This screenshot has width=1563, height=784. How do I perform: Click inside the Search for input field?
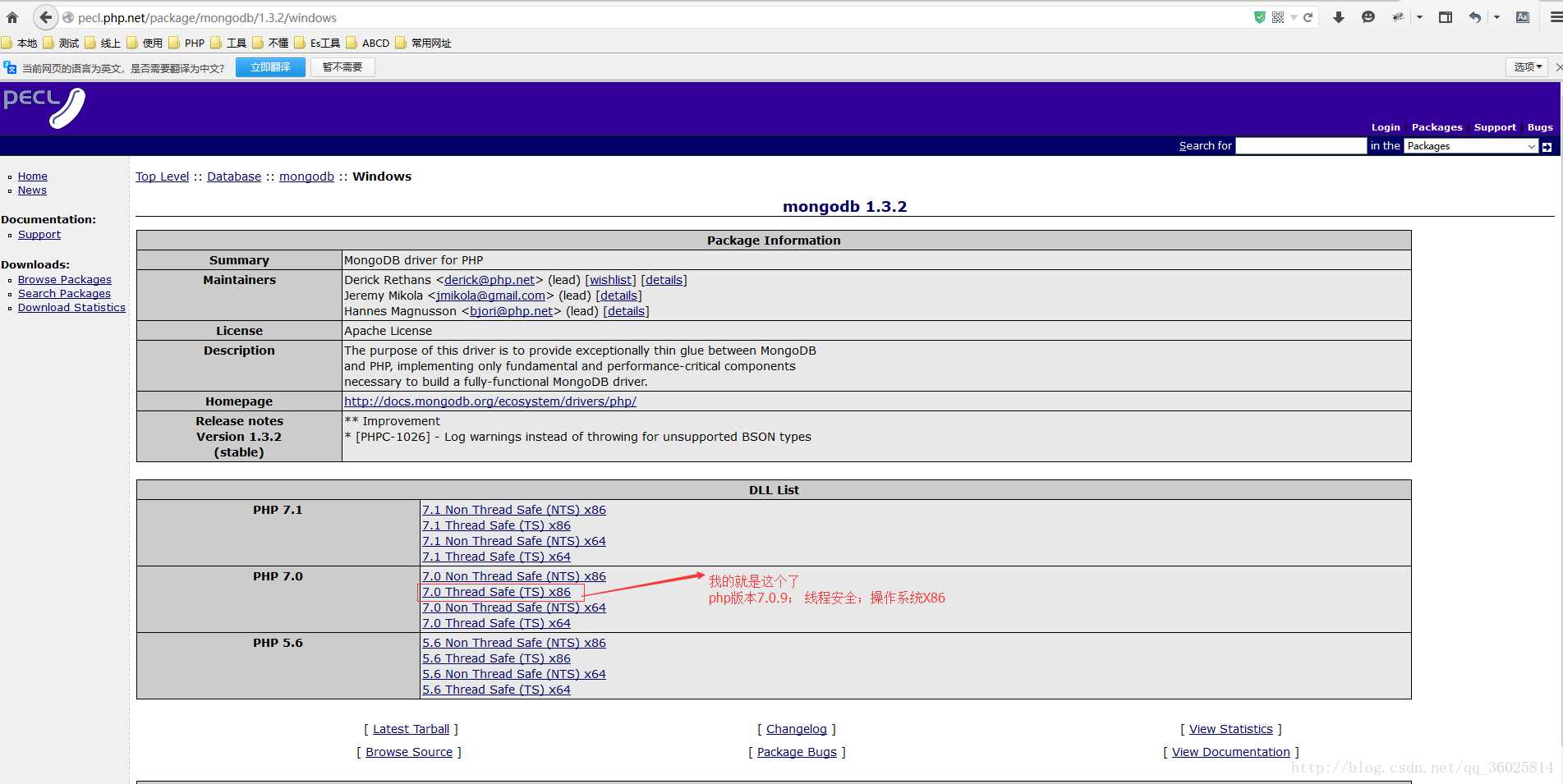1301,146
